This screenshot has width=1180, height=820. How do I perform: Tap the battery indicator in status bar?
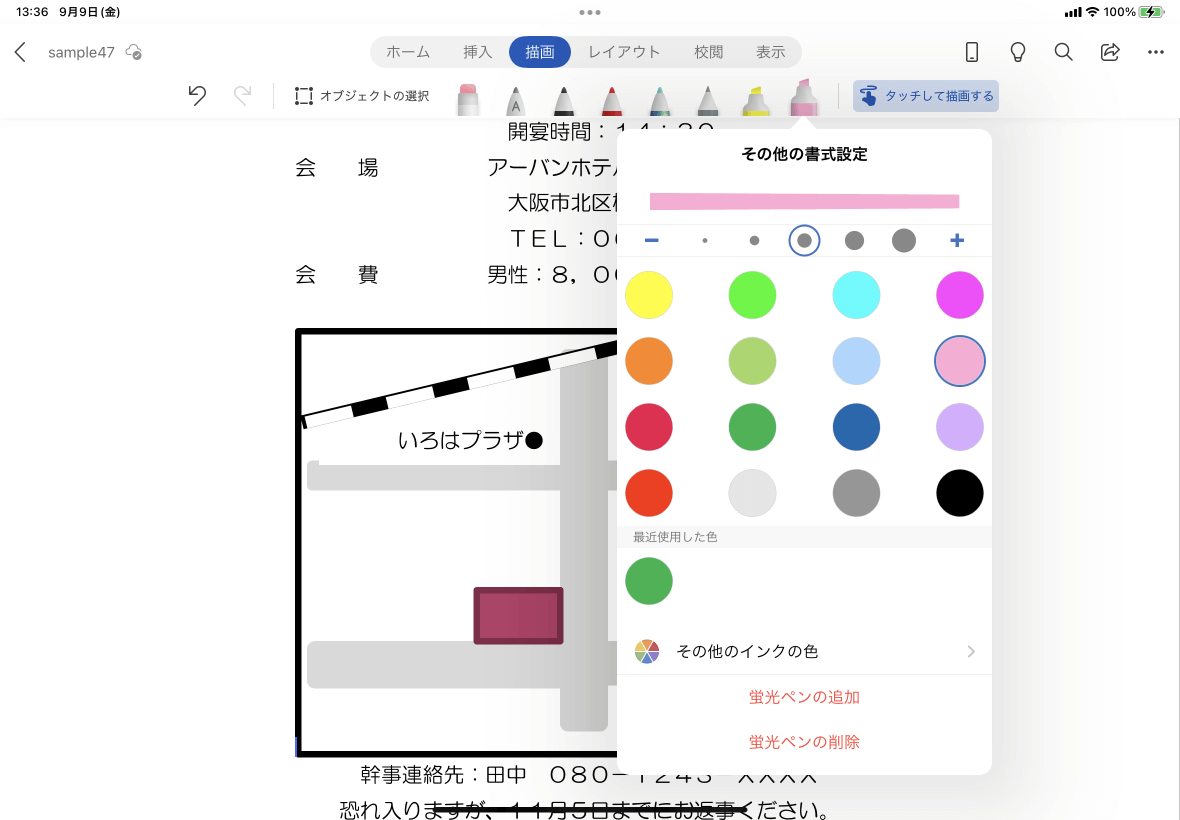click(x=1151, y=12)
